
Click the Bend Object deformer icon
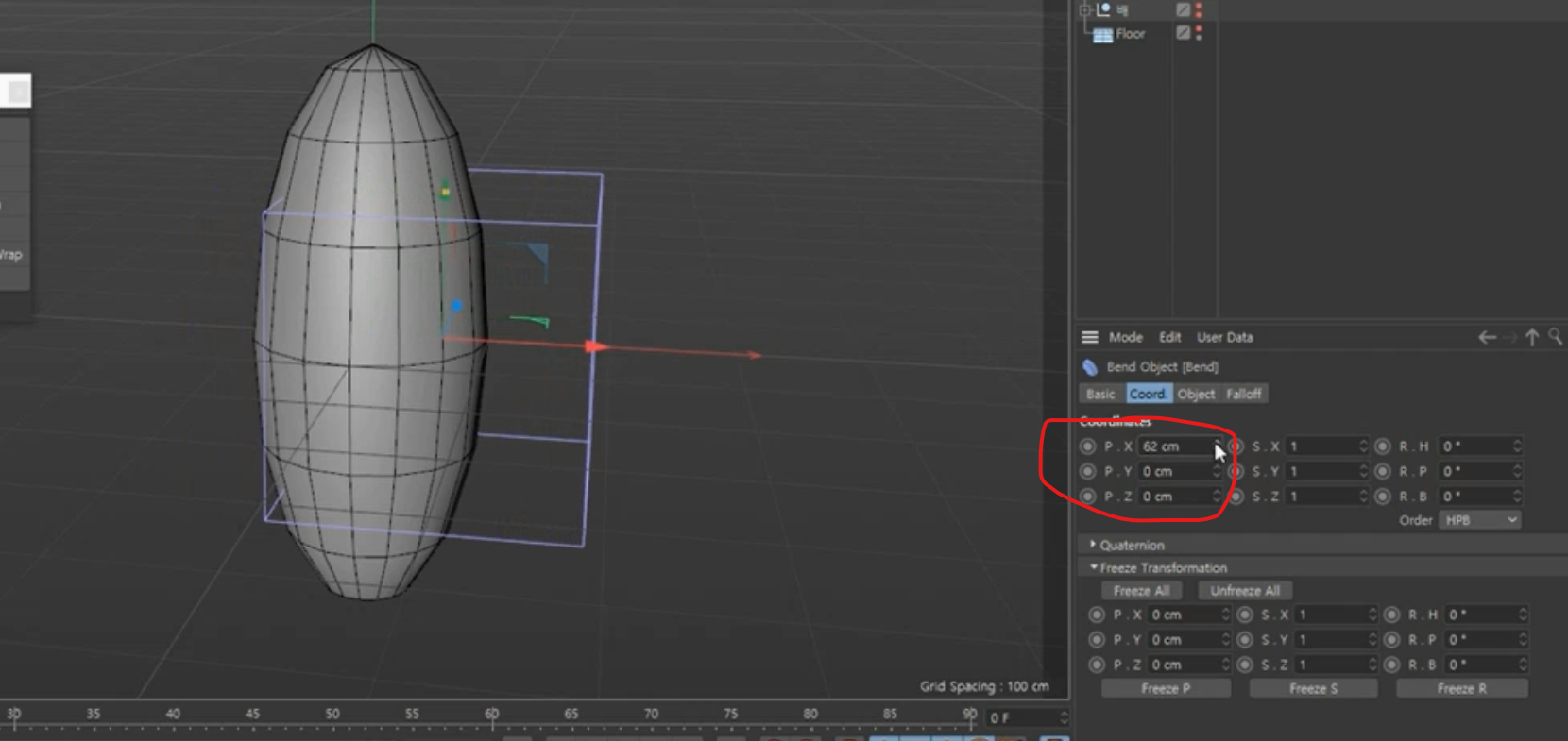(1089, 366)
